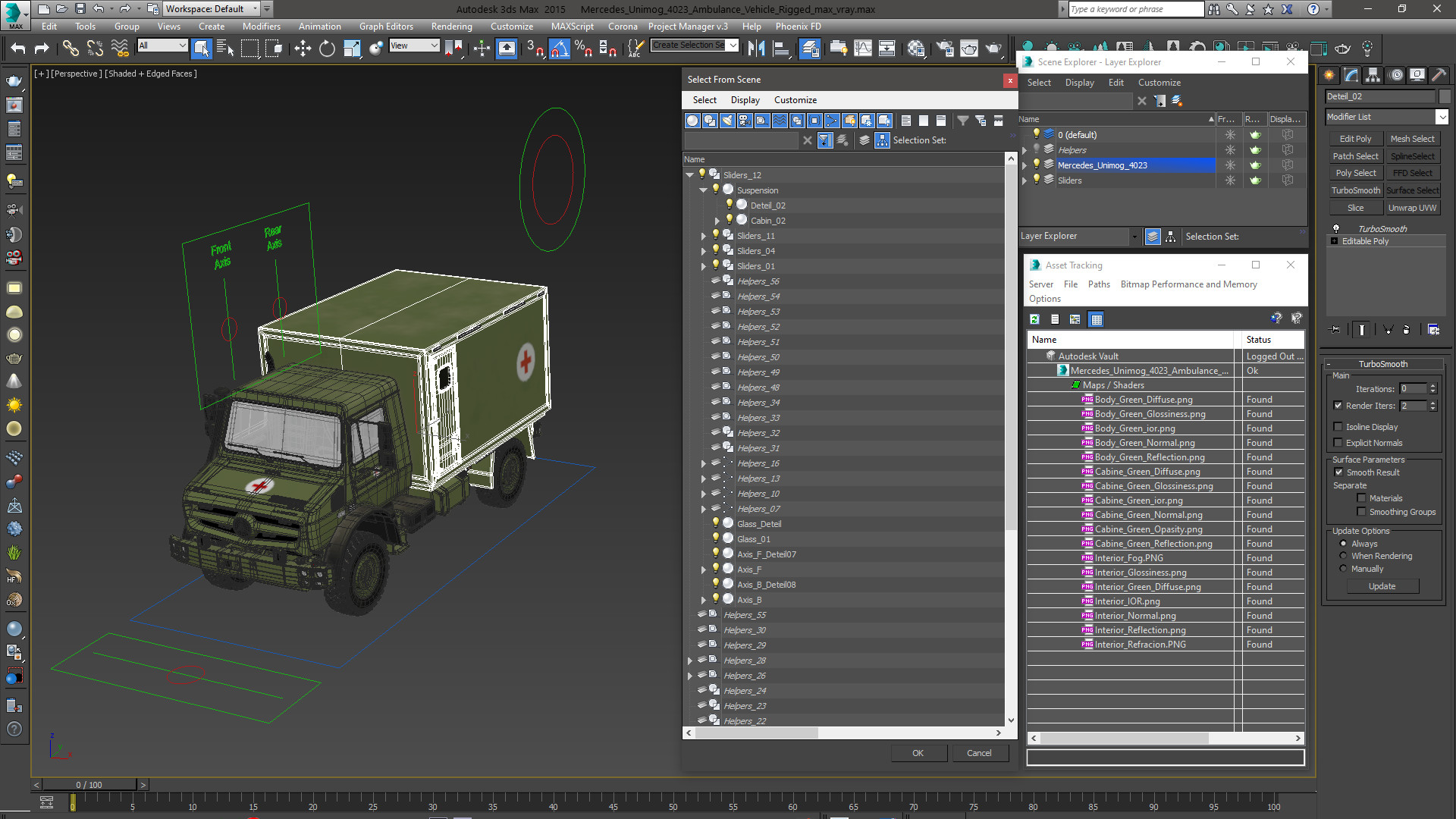Select the Manually update option
This screenshot has width=1456, height=819.
(x=1343, y=569)
